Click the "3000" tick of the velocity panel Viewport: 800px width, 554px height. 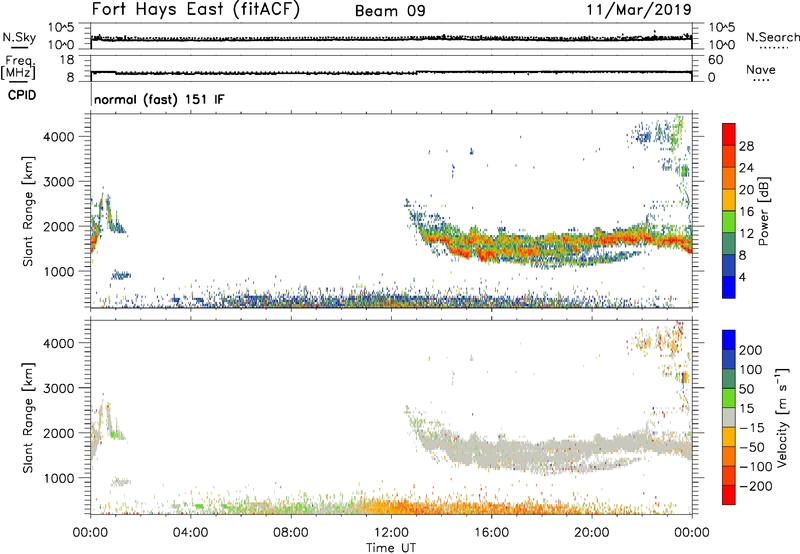point(59,388)
